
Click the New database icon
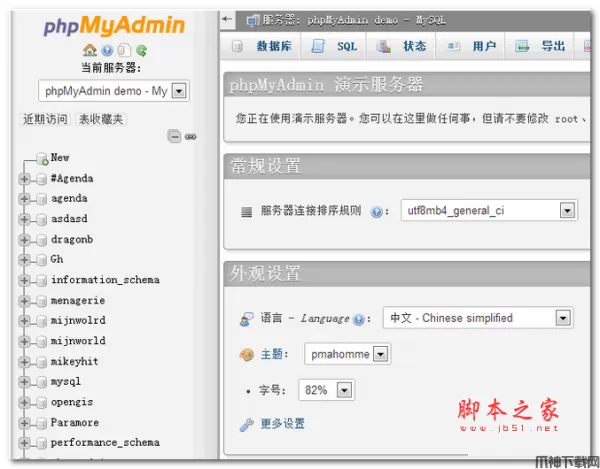tap(42, 158)
